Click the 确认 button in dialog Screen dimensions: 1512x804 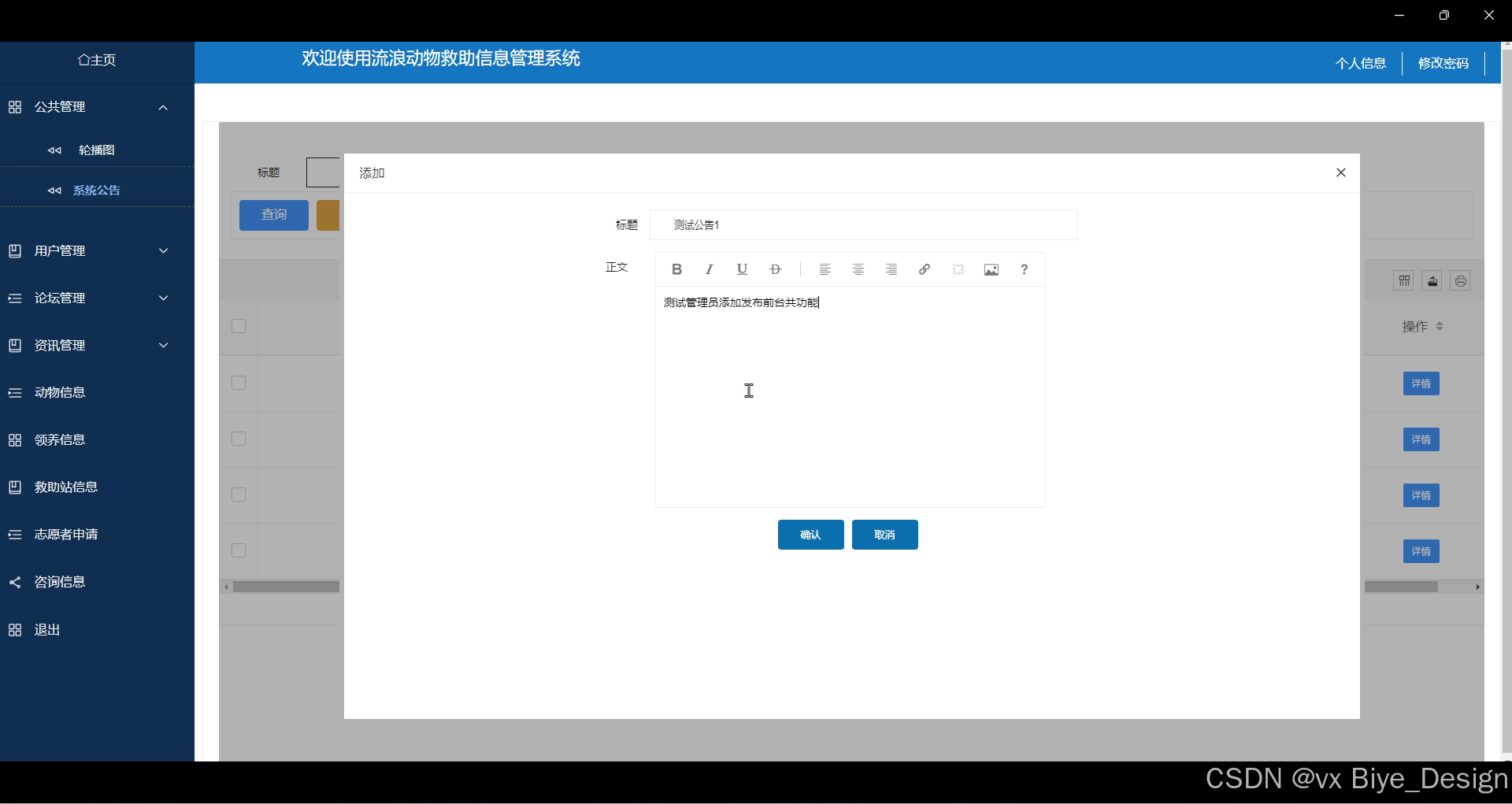[810, 535]
